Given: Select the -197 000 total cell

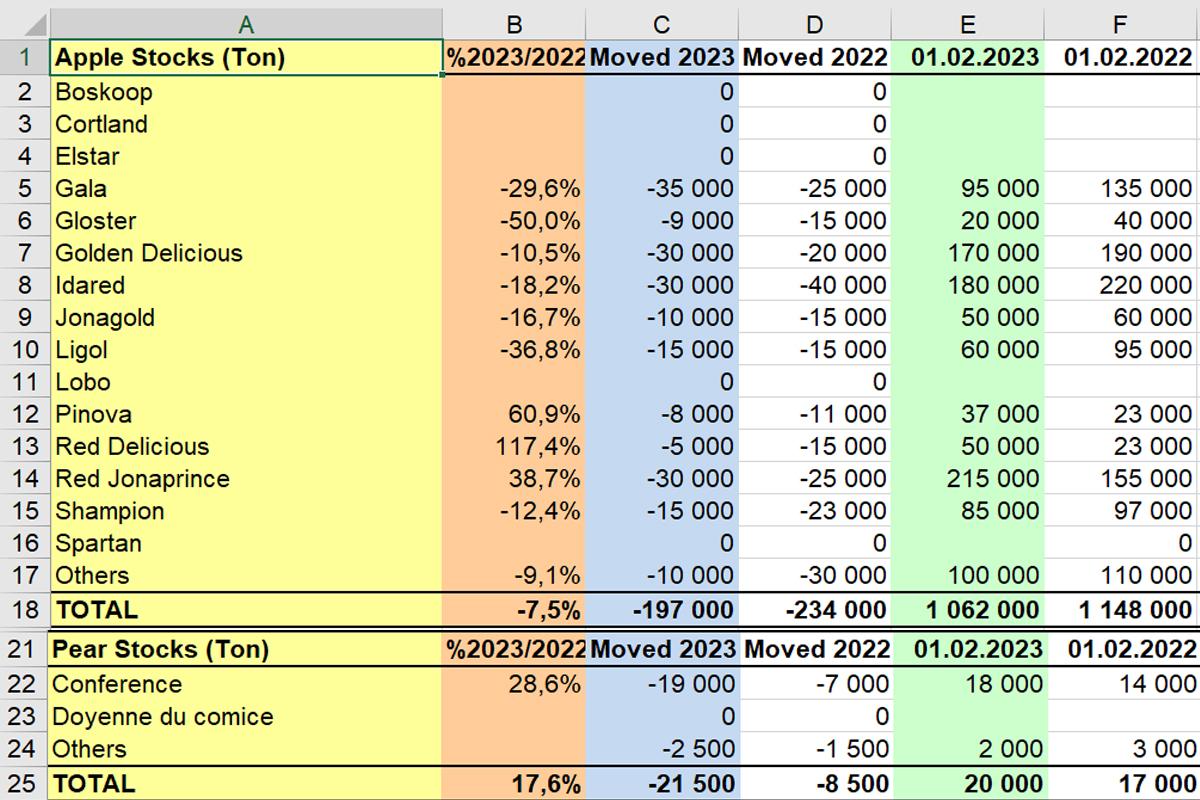Looking at the screenshot, I should click(661, 609).
